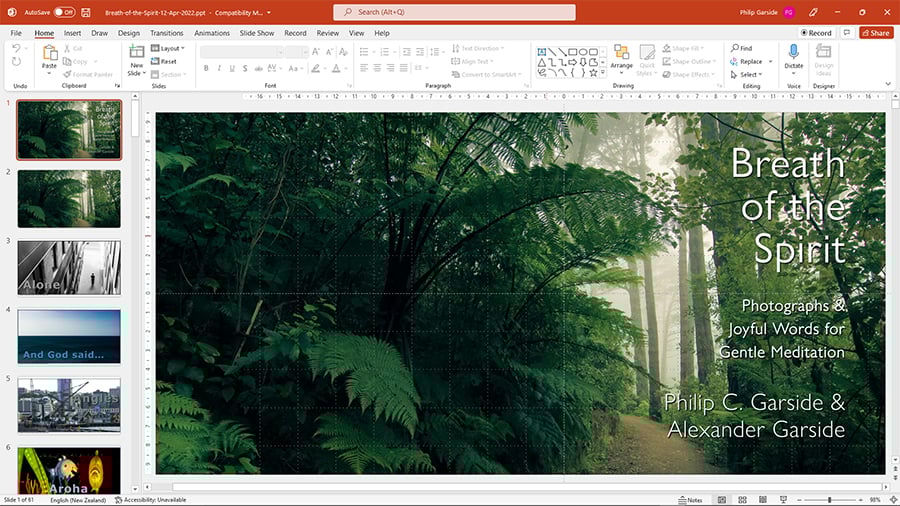The width and height of the screenshot is (900, 506).
Task: Select the Oval shape
Action: click(583, 52)
